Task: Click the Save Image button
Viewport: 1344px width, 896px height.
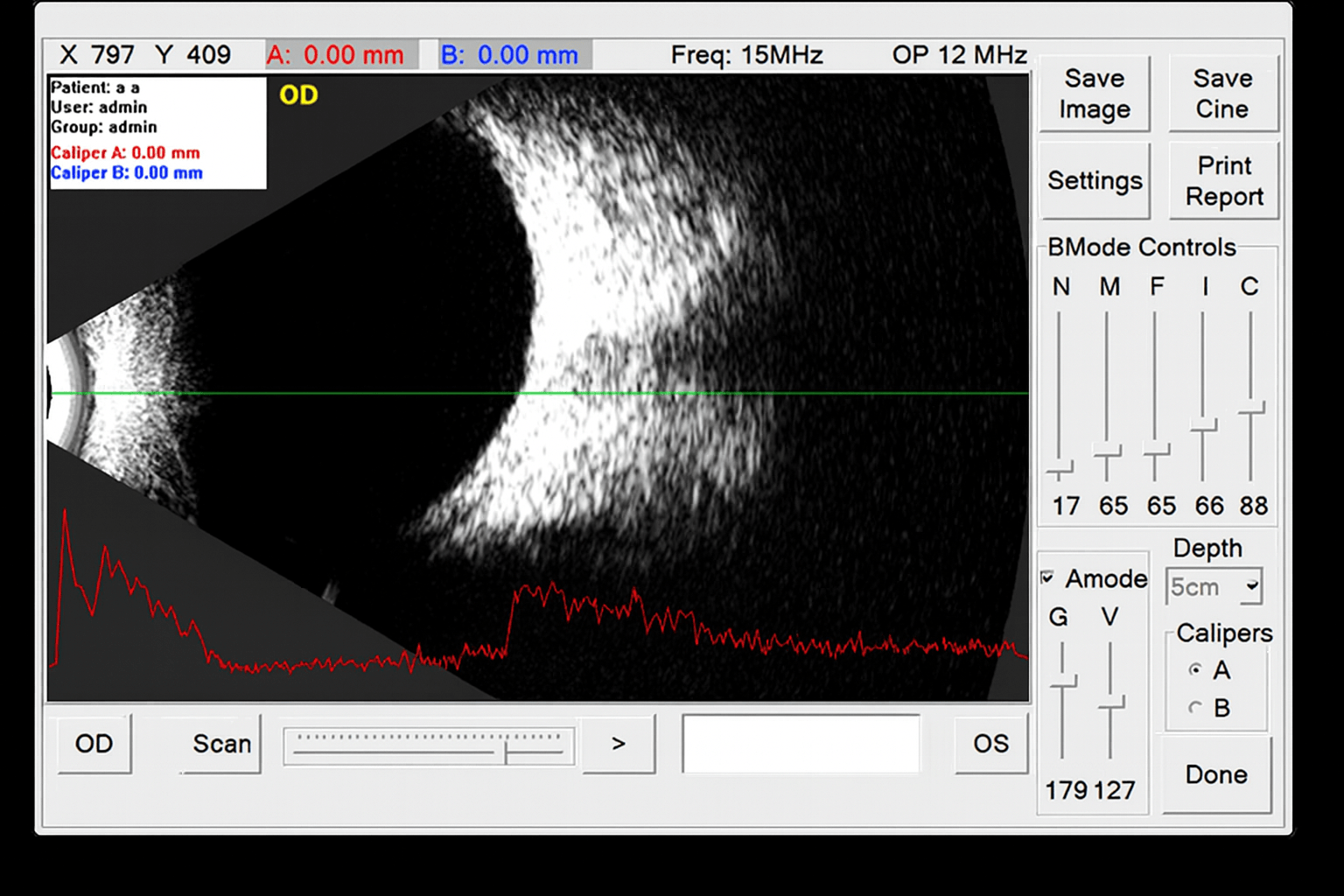Action: coord(1094,94)
